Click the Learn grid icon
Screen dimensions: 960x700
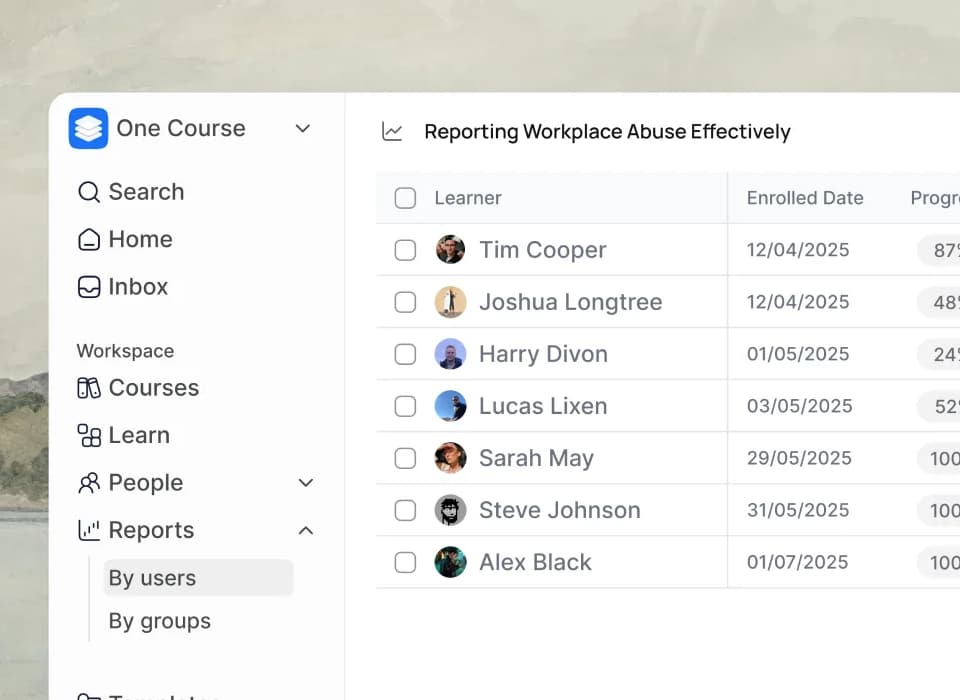point(89,435)
